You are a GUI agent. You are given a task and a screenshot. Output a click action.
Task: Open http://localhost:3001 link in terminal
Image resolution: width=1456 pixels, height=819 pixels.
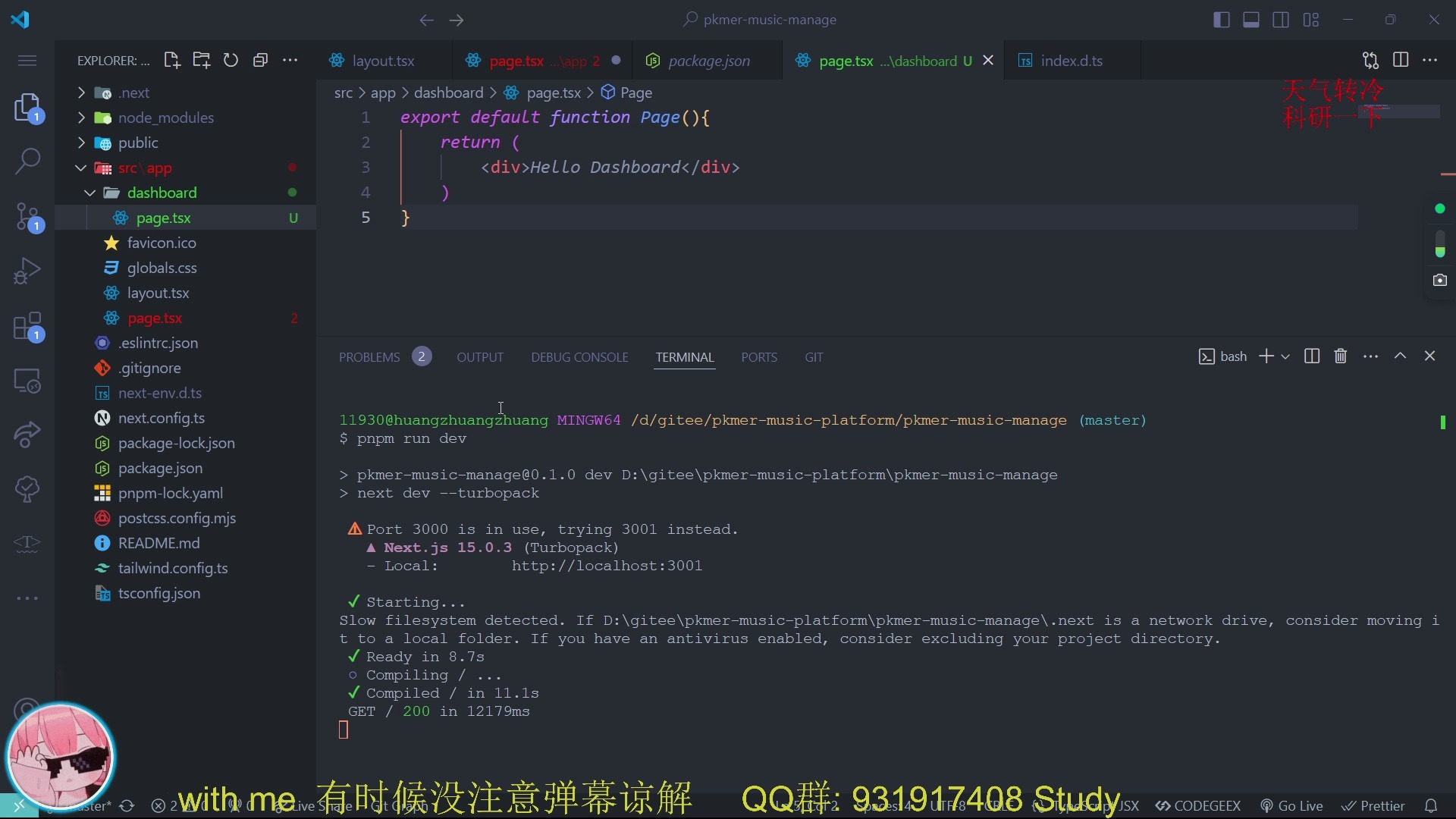coord(607,566)
